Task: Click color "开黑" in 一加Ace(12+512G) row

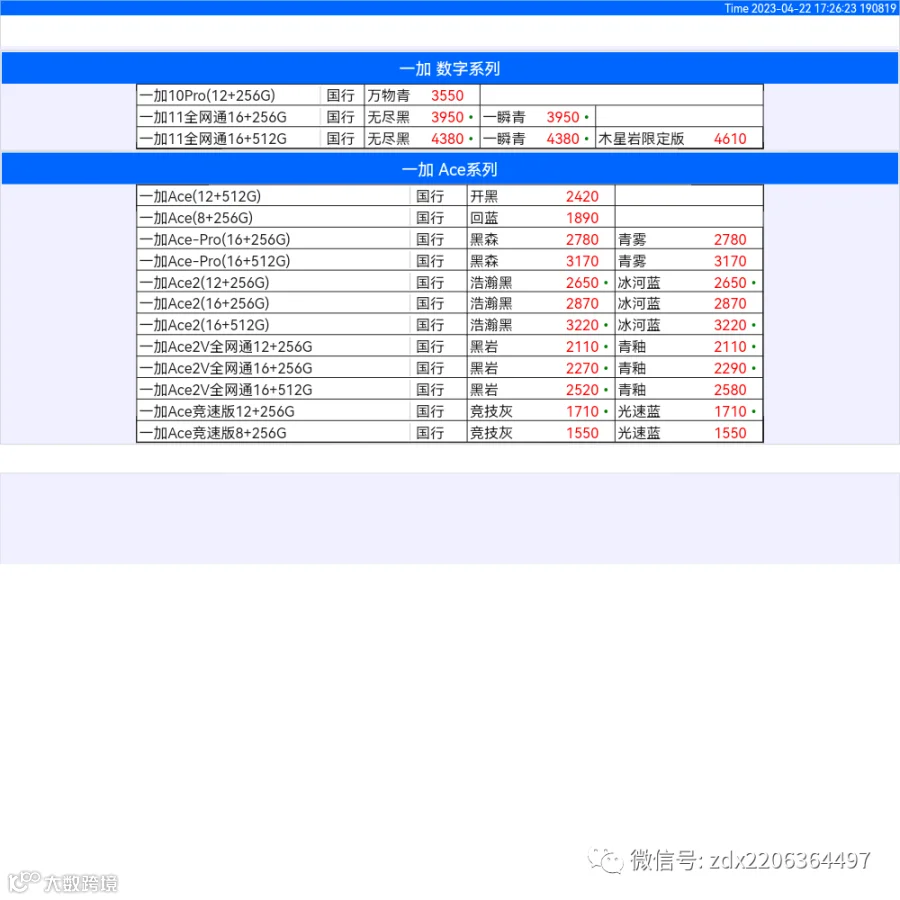Action: pyautogui.click(x=484, y=196)
